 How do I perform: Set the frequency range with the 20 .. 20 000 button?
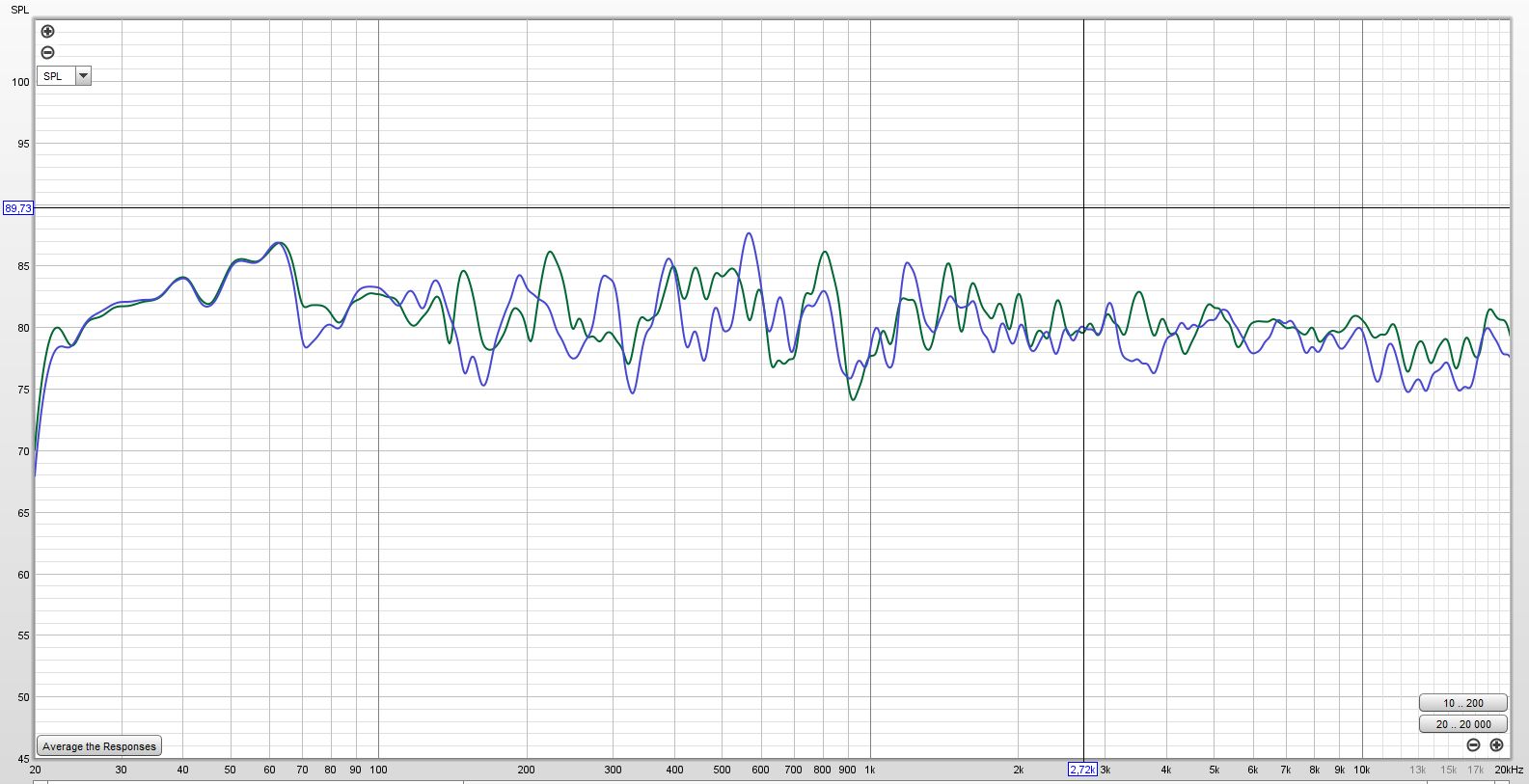[1463, 724]
